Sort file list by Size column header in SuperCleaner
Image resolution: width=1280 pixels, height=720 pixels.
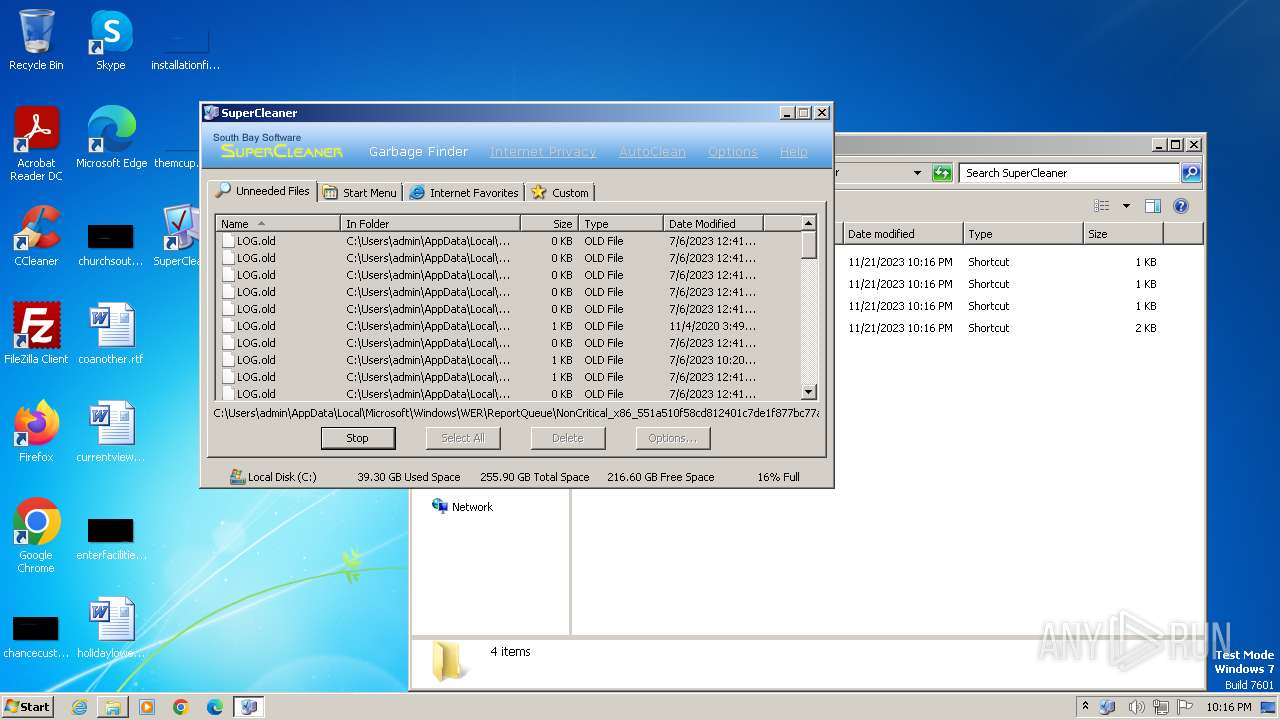click(549, 224)
